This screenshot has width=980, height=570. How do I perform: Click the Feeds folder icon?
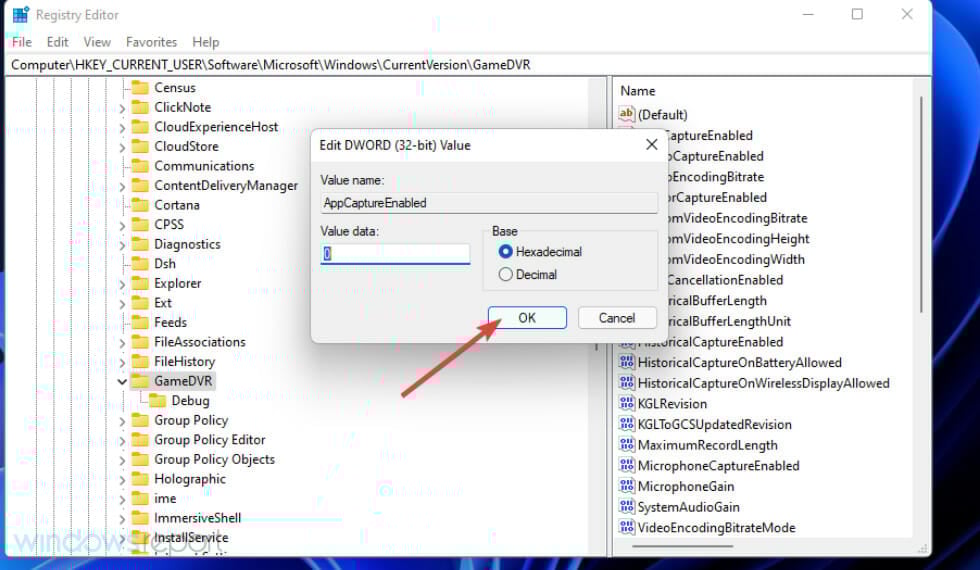(140, 322)
